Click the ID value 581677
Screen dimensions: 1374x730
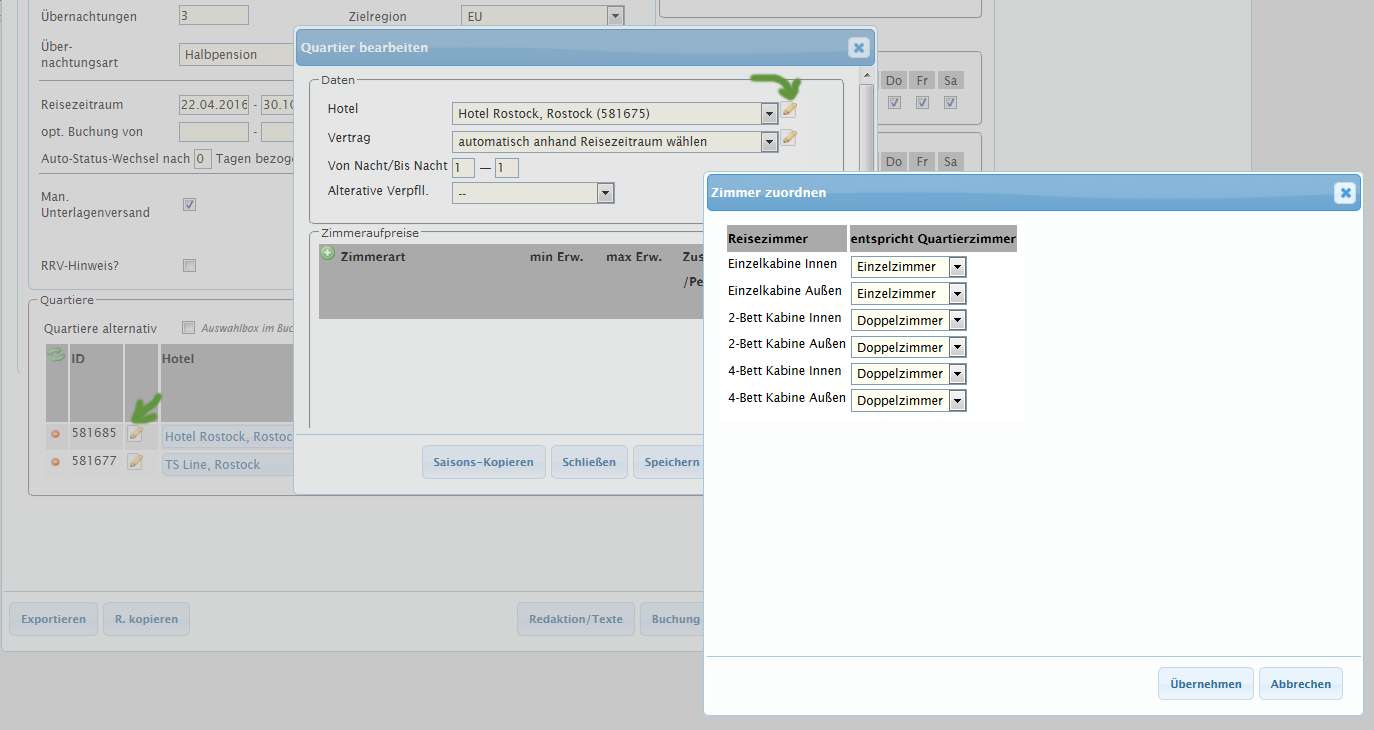[94, 461]
